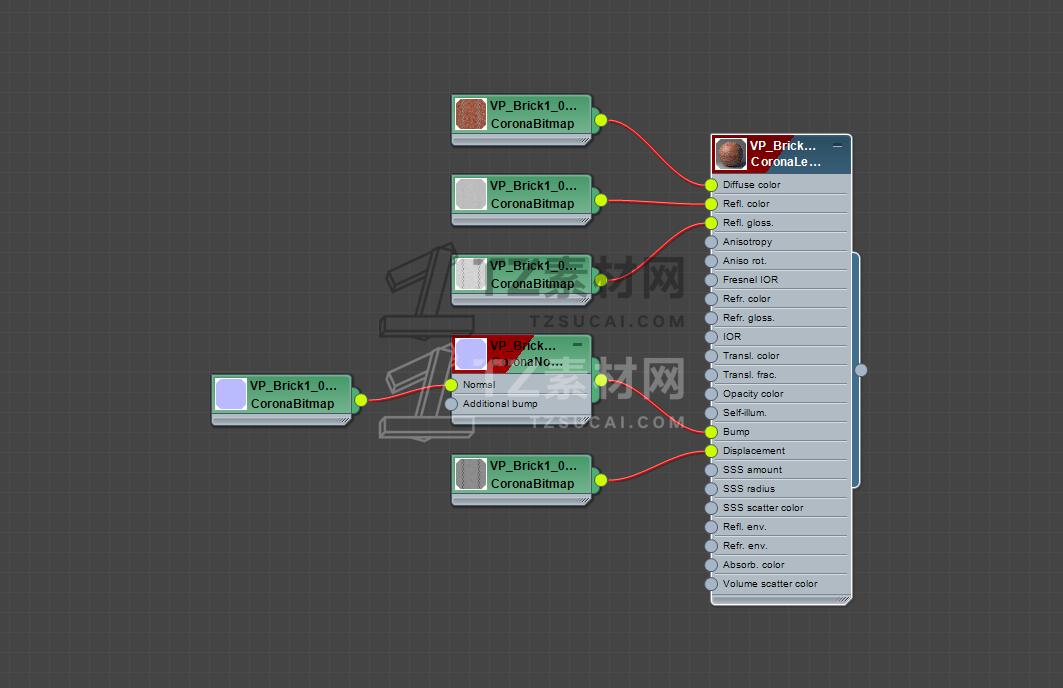The height and width of the screenshot is (688, 1063).
Task: Click the Refl. color input socket
Action: [711, 204]
